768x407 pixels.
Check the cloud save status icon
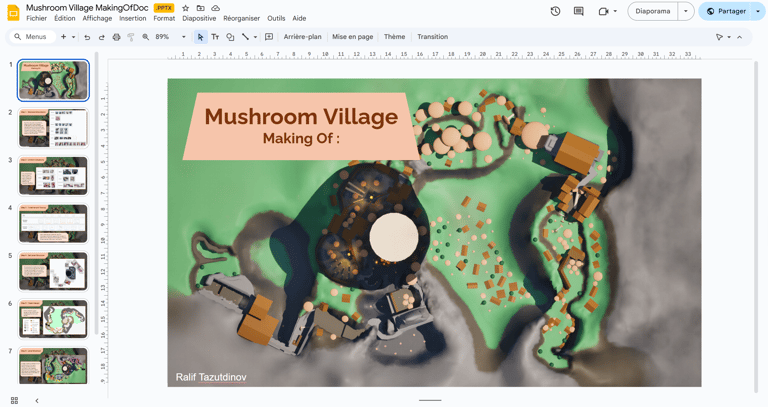coord(215,8)
